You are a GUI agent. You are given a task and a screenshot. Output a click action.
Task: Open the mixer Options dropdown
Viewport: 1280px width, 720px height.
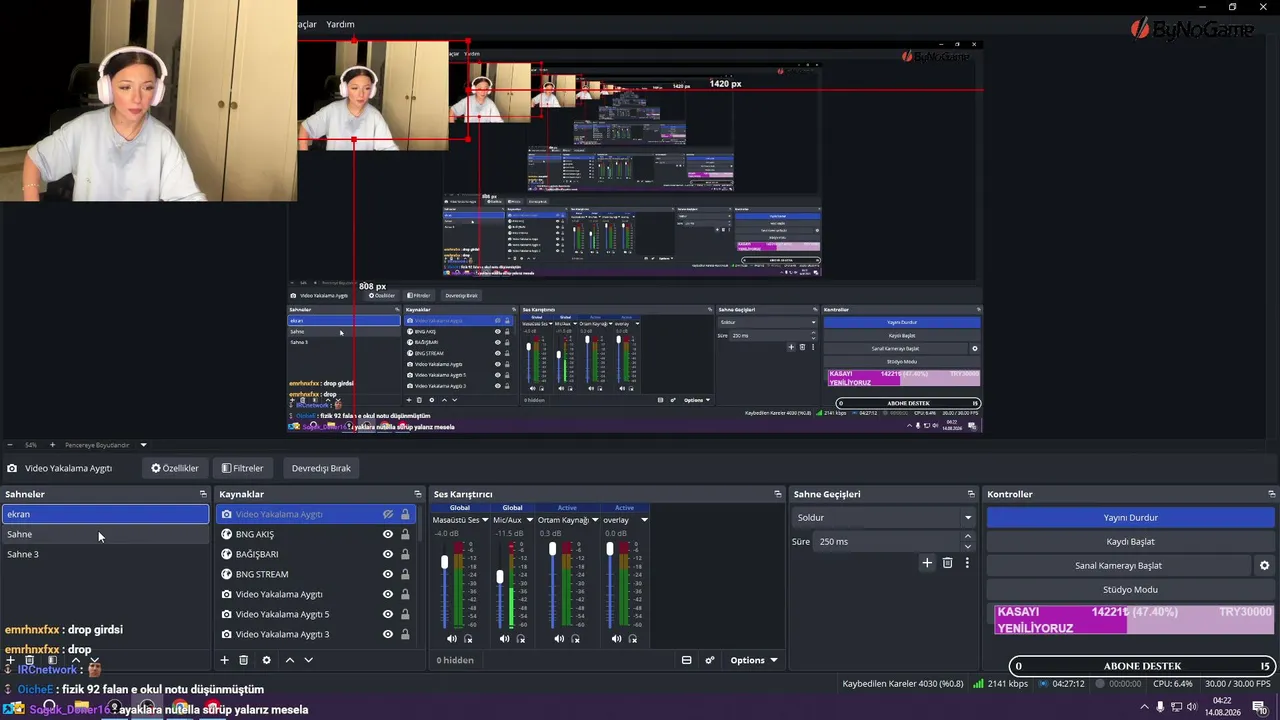point(753,660)
